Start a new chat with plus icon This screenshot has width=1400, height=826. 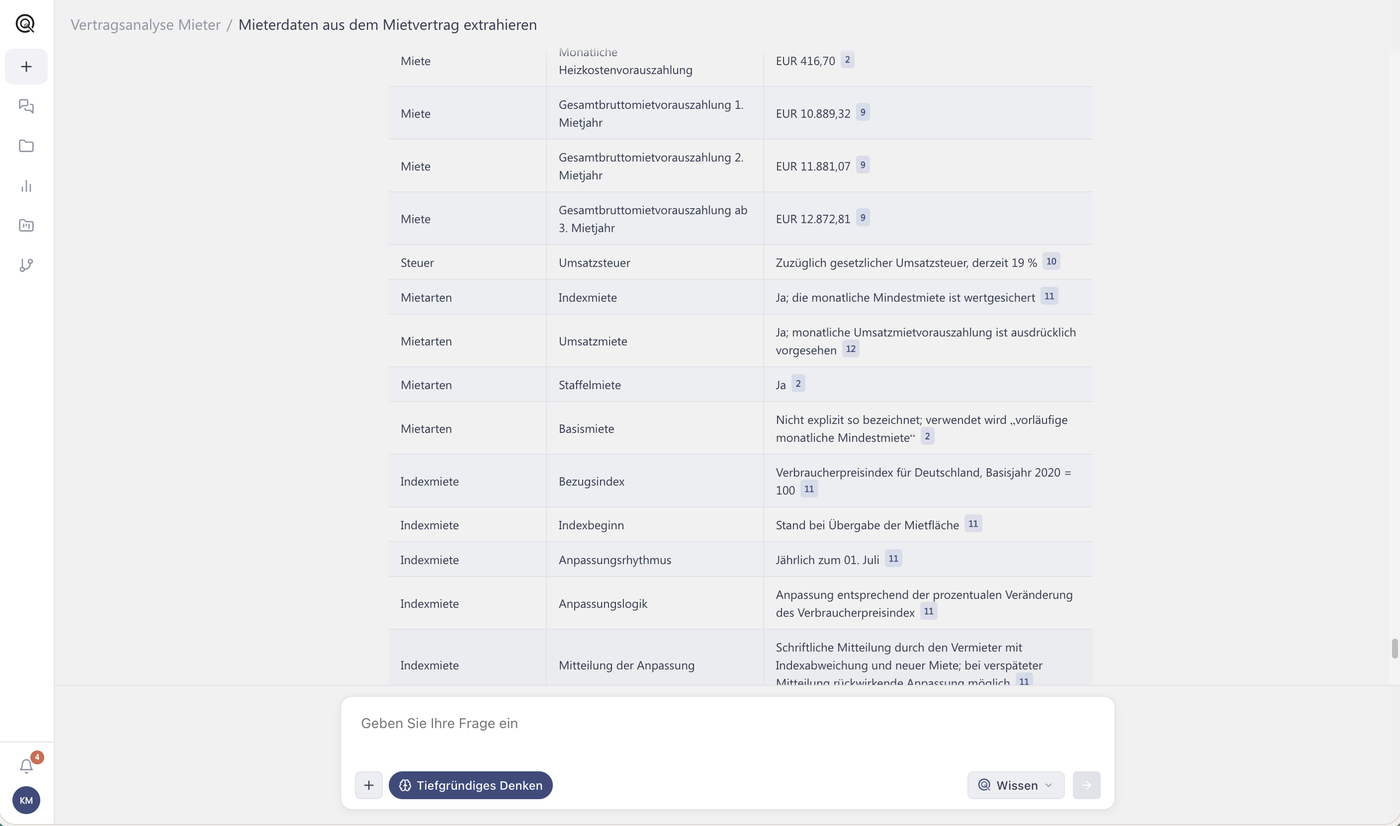26,66
